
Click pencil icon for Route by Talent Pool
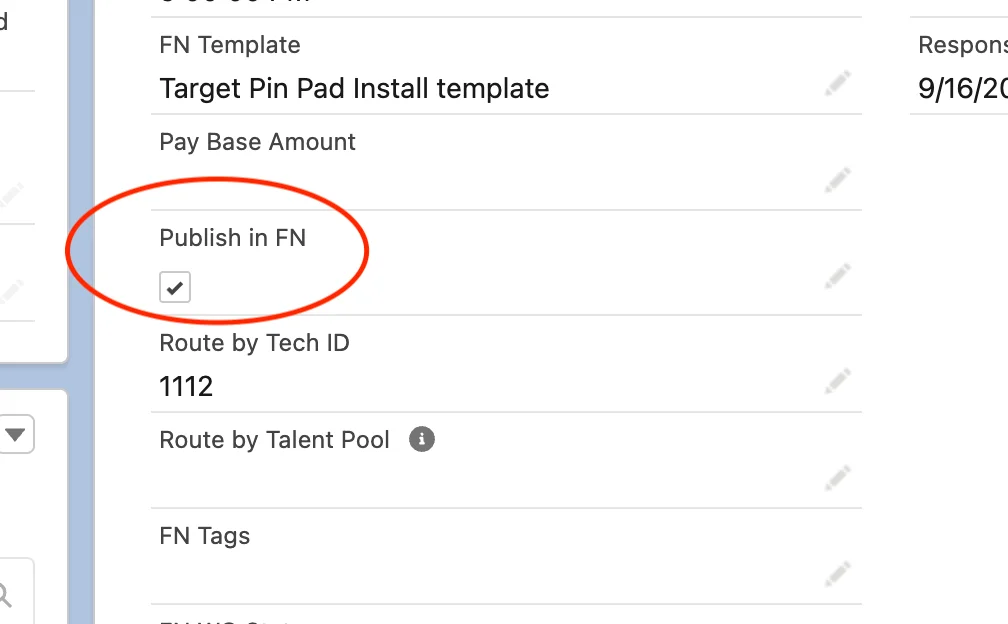click(837, 478)
